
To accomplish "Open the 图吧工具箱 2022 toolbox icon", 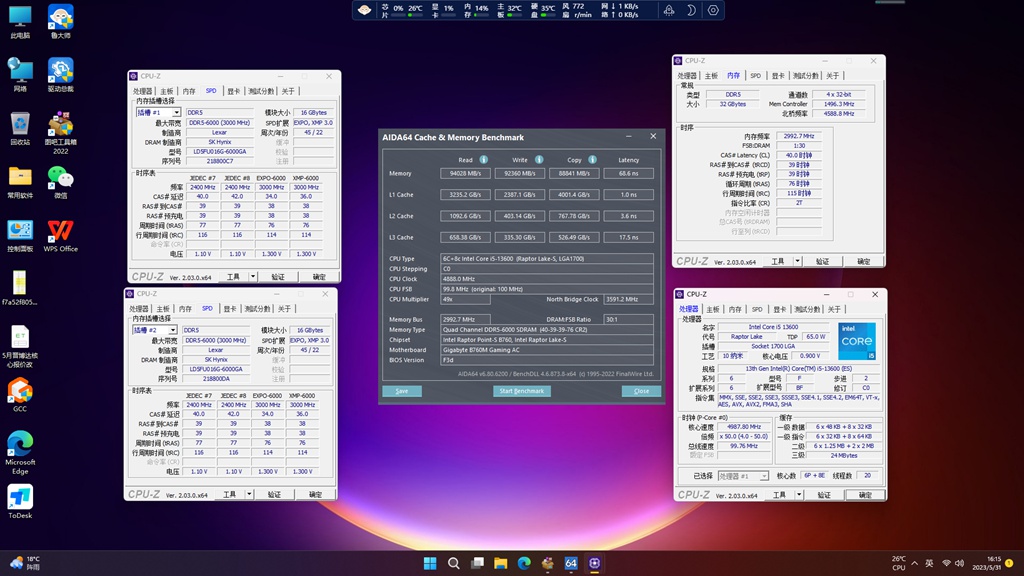I will pyautogui.click(x=60, y=123).
